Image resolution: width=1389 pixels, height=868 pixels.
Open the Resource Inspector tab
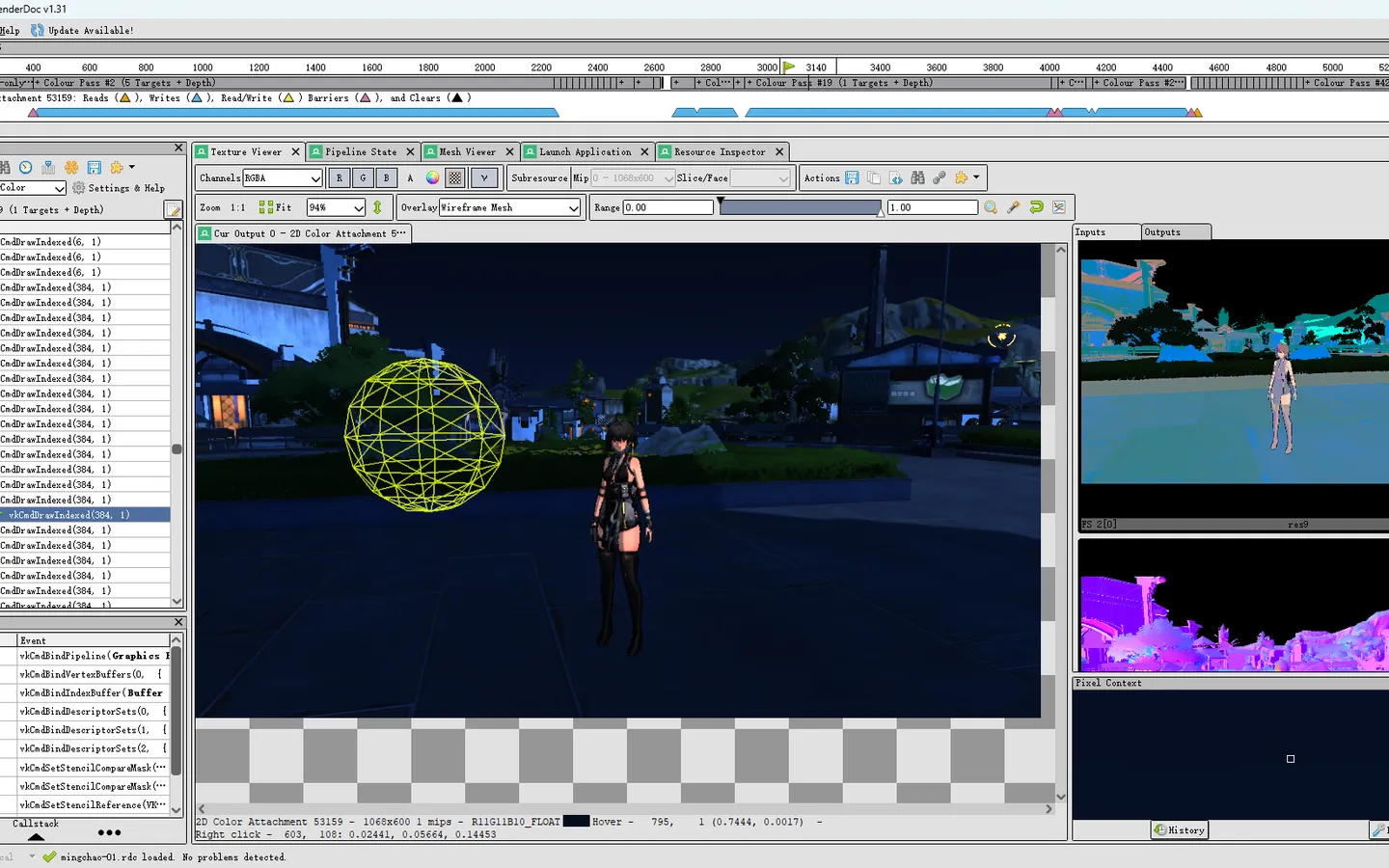(x=720, y=152)
